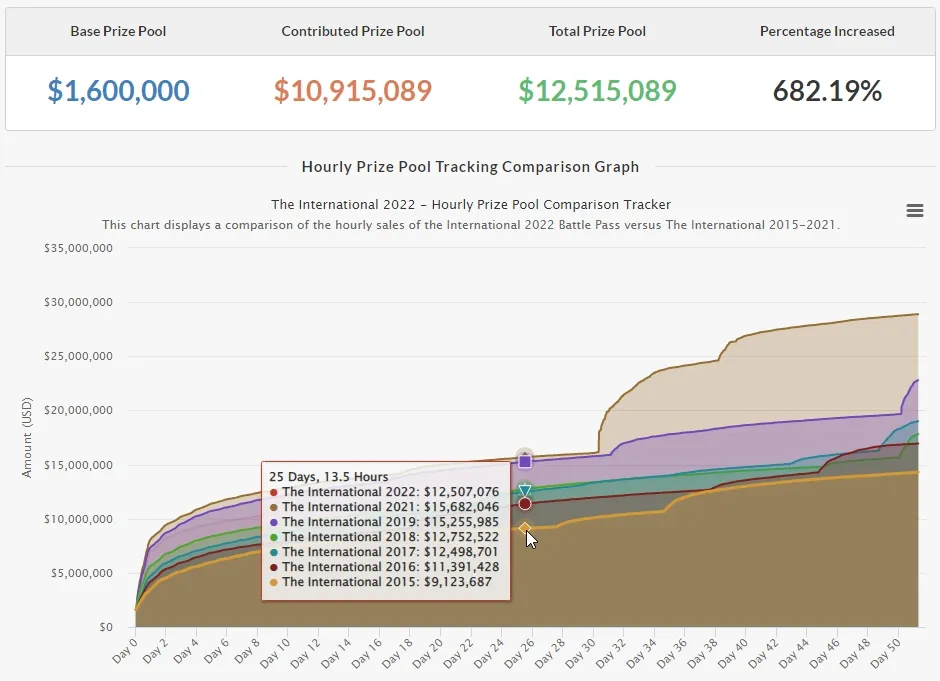Click the purple square marker for International 2019

point(525,462)
